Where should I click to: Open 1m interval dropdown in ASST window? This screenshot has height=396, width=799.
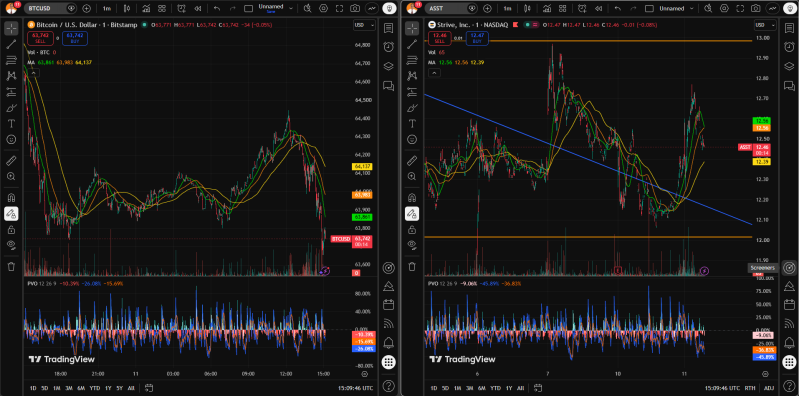507,9
